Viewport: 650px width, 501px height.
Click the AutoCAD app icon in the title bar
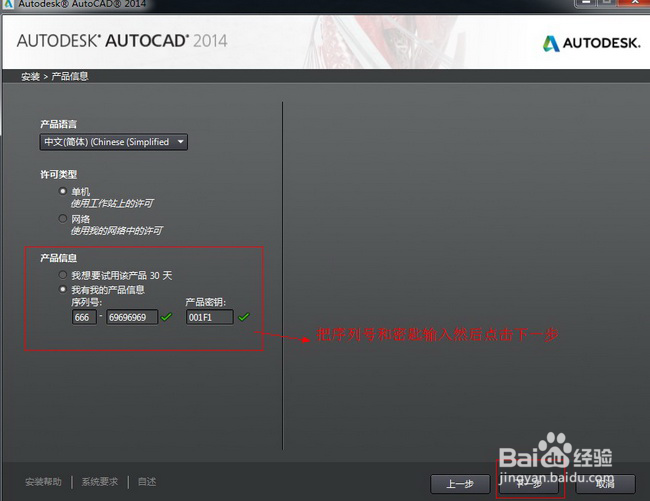(x=8, y=4)
